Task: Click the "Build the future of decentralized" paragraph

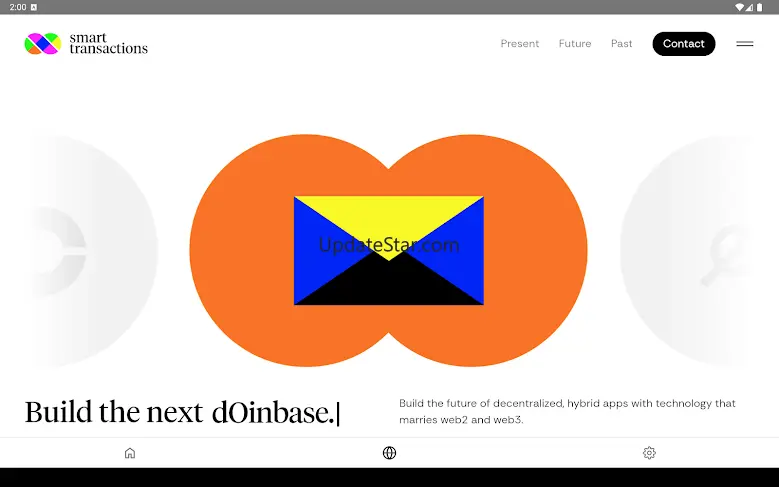Action: click(567, 411)
